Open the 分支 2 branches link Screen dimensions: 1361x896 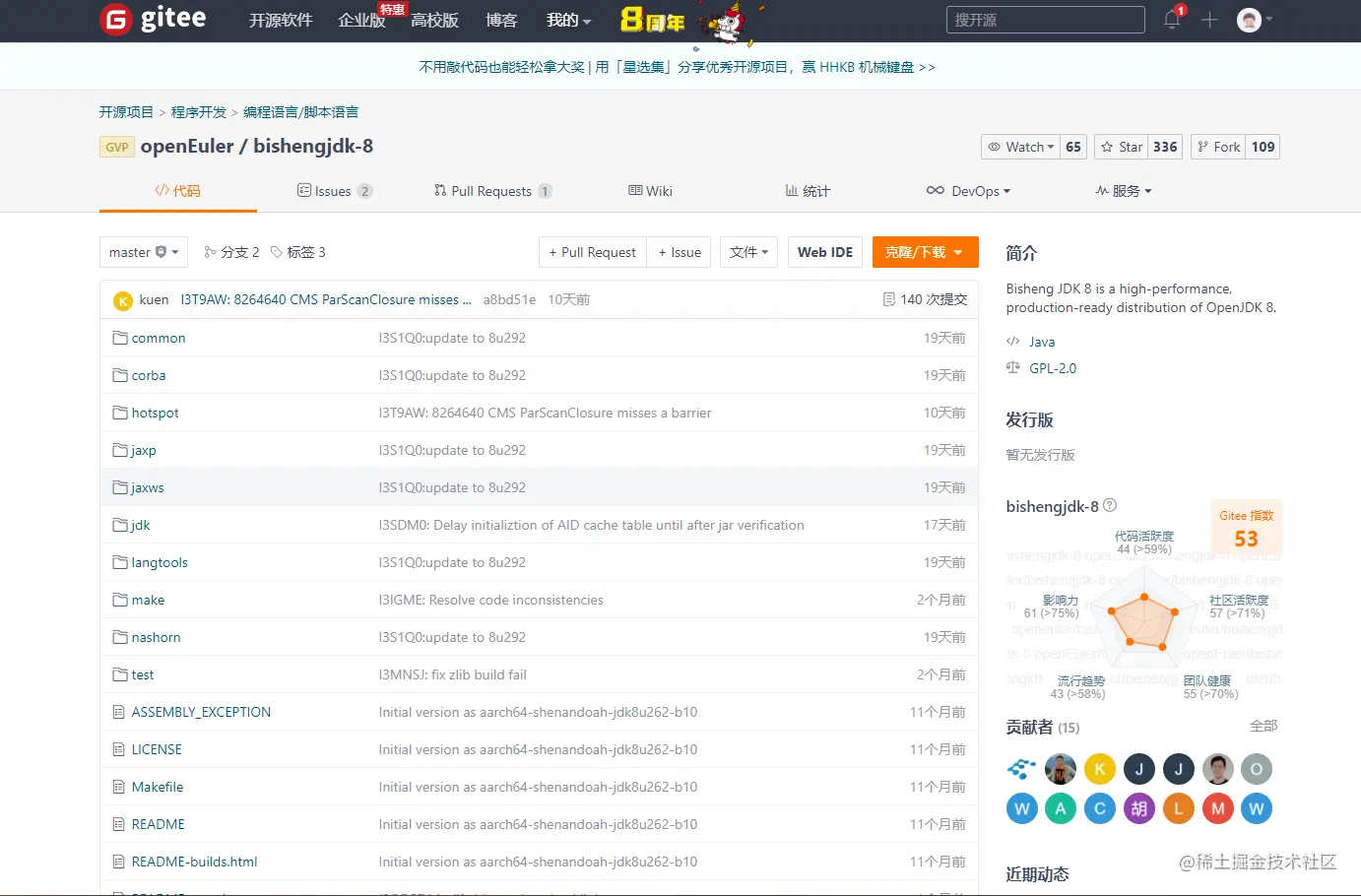pyautogui.click(x=231, y=252)
